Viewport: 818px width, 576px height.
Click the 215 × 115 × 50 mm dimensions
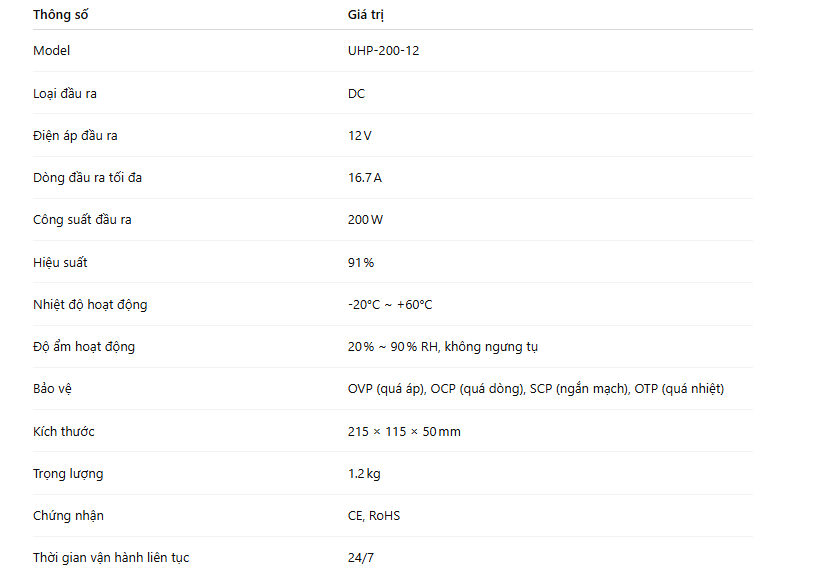point(404,431)
